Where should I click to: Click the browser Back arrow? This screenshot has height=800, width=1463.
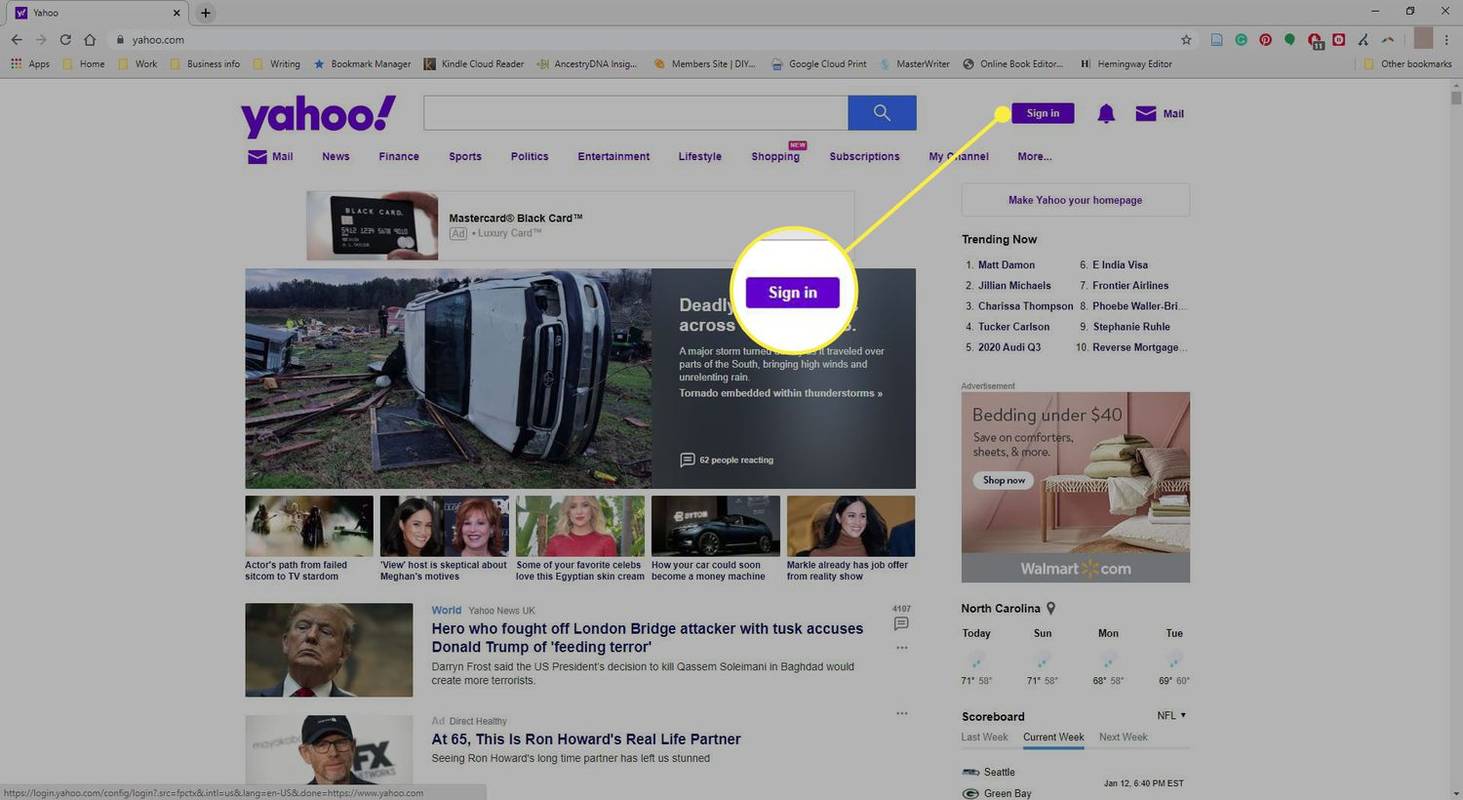16,40
